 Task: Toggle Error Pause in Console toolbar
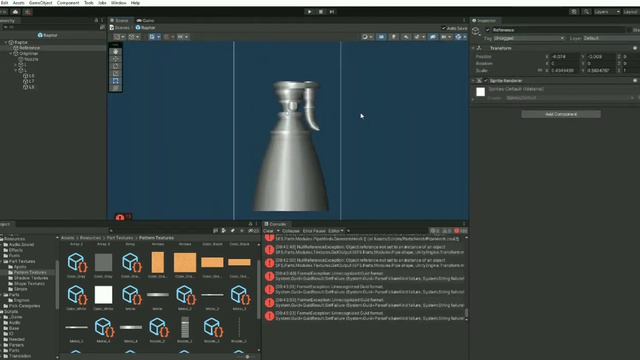pyautogui.click(x=314, y=231)
